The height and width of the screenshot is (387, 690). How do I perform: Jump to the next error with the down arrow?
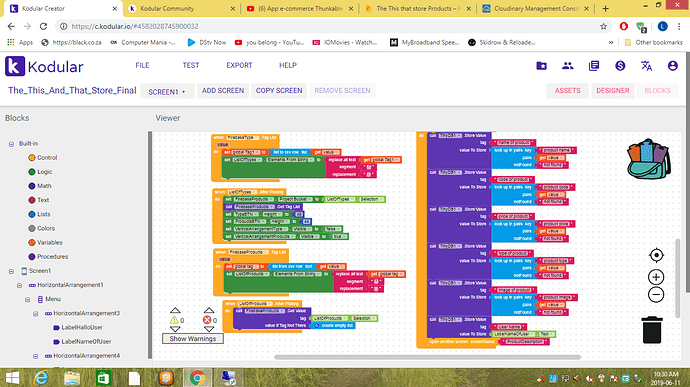209,329
